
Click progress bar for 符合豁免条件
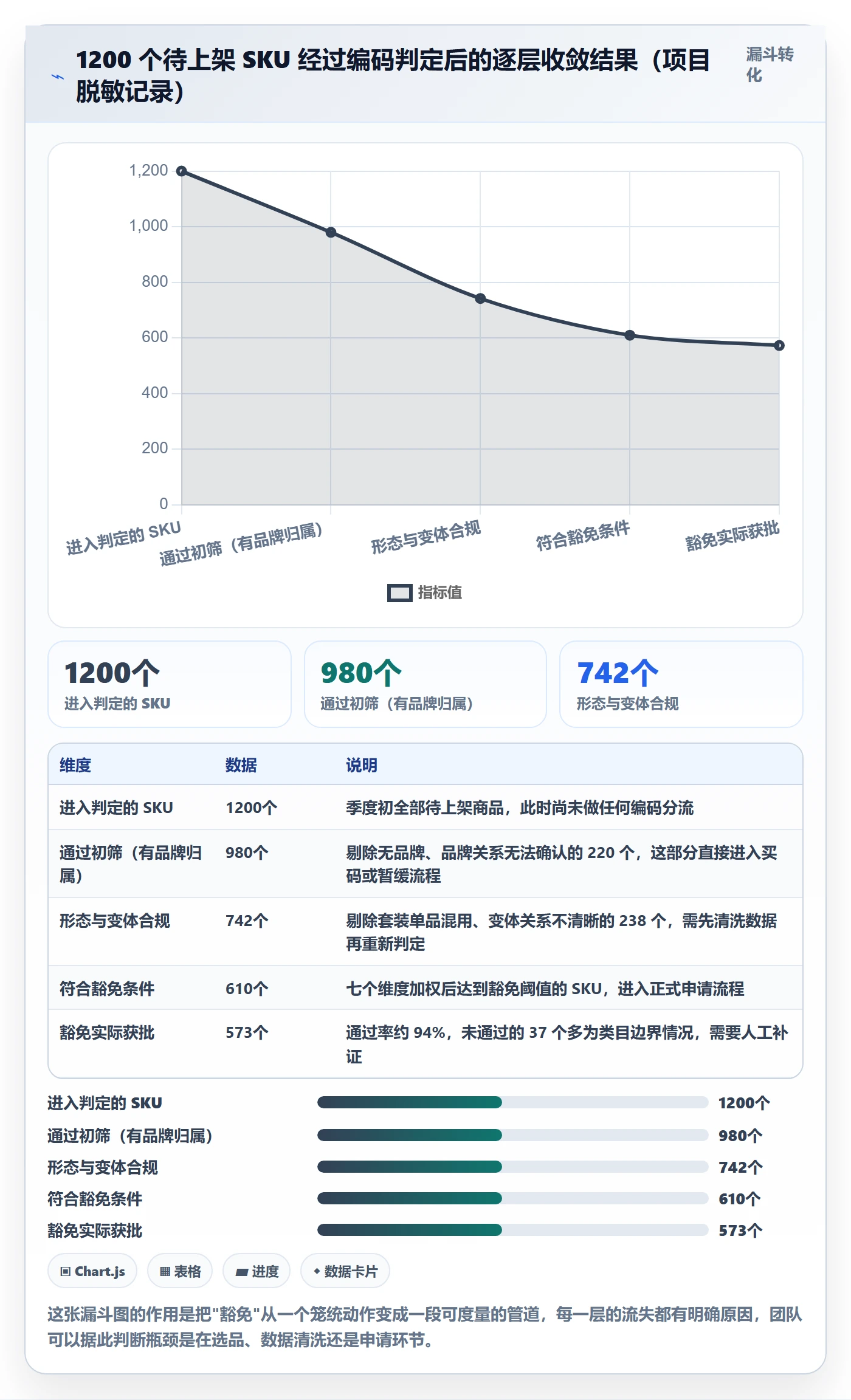click(513, 1198)
